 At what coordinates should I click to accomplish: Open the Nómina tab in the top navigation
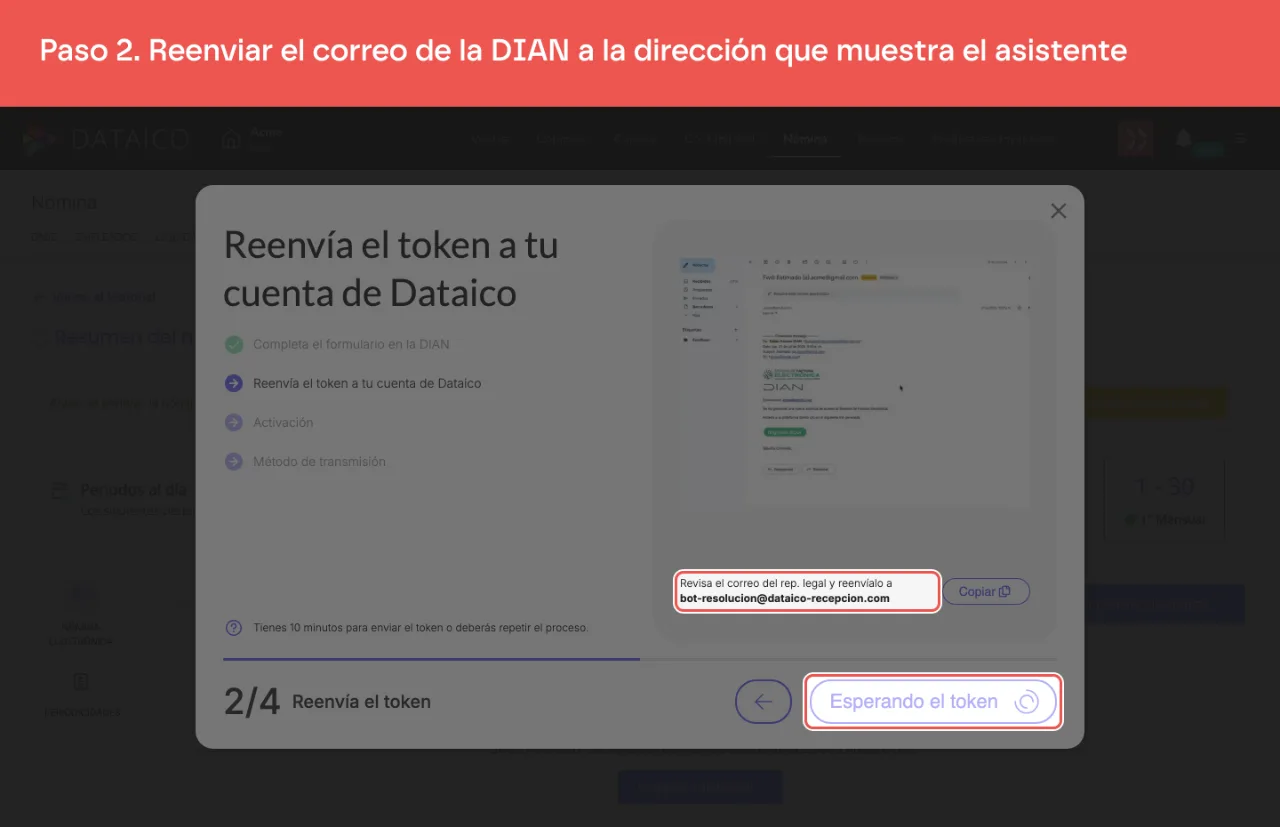[805, 139]
